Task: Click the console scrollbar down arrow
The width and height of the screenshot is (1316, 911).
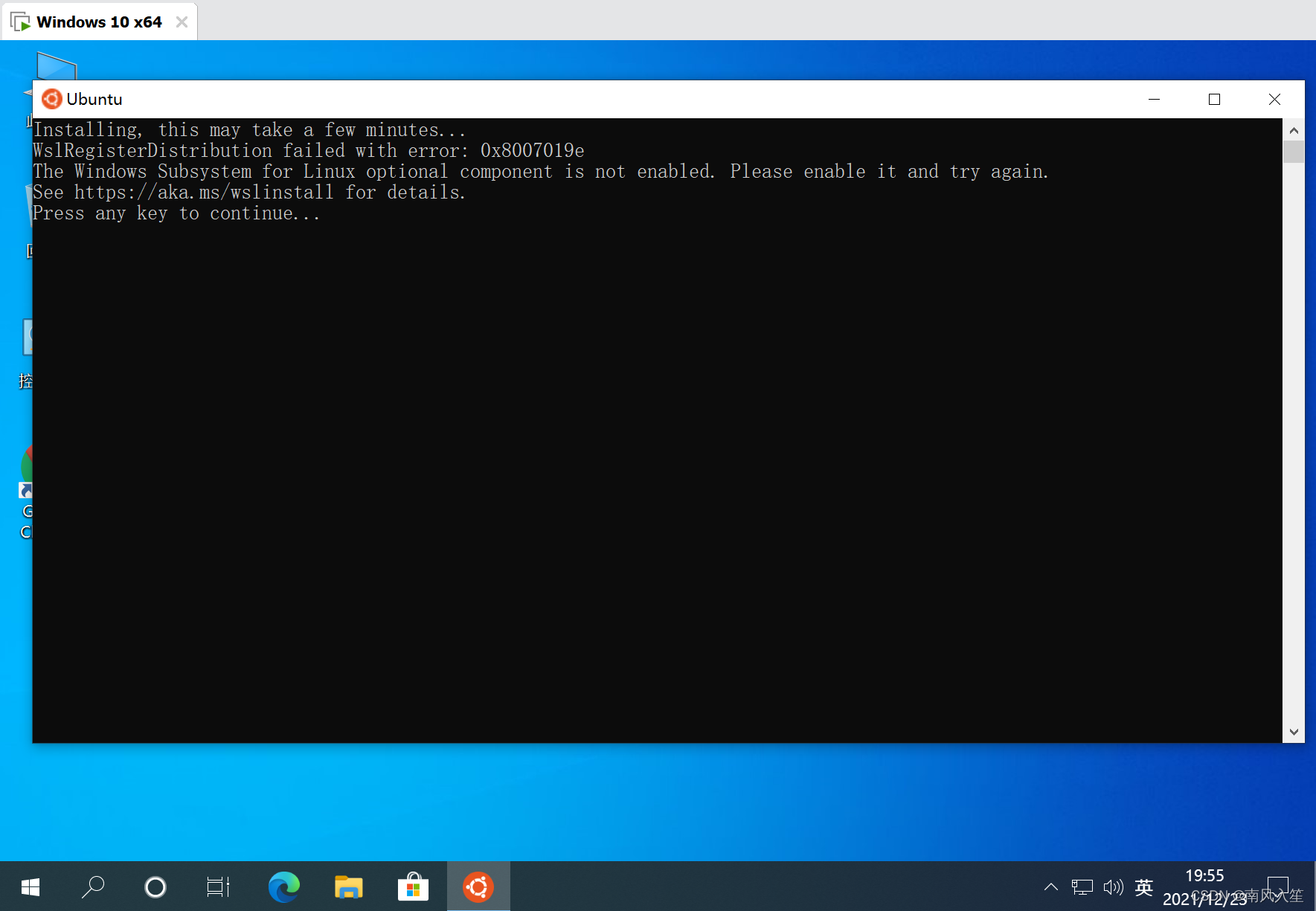Action: coord(1294,732)
